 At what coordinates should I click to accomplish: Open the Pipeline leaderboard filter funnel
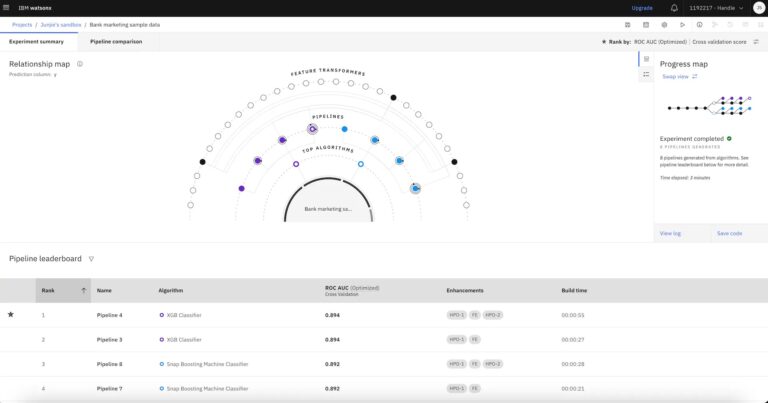pyautogui.click(x=91, y=259)
